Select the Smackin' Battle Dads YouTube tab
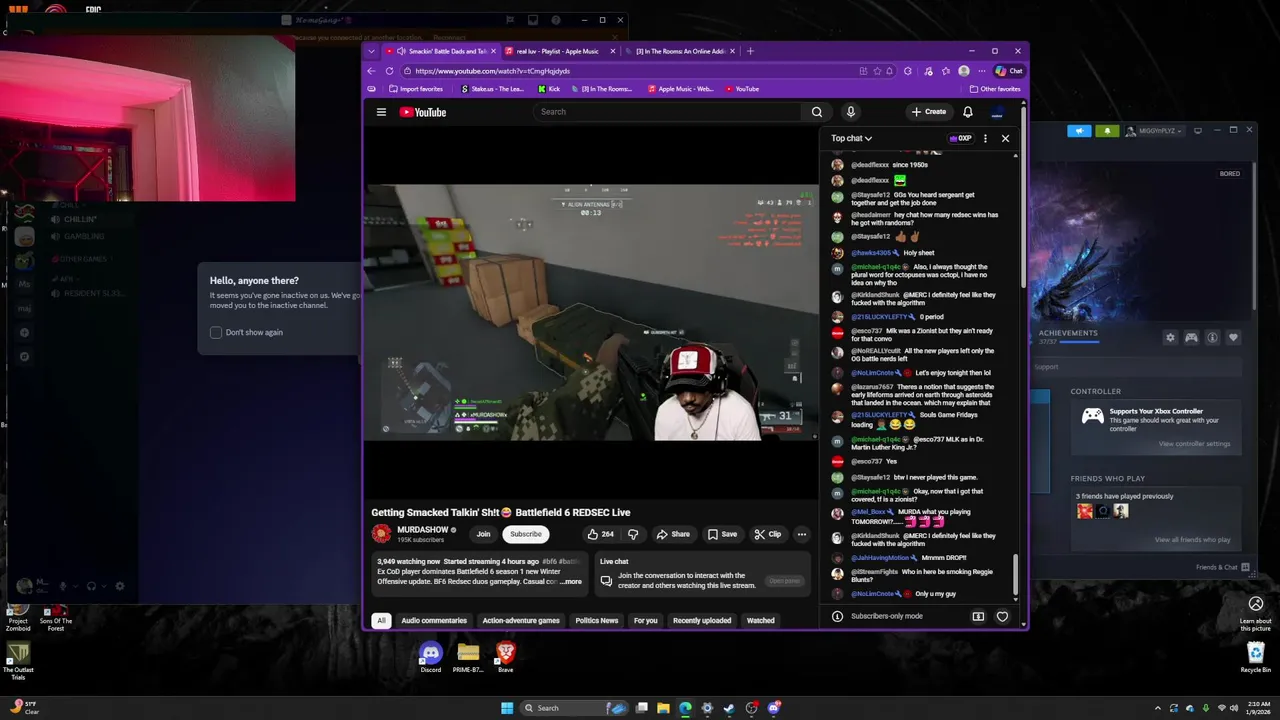This screenshot has width=1280, height=720. click(441, 51)
